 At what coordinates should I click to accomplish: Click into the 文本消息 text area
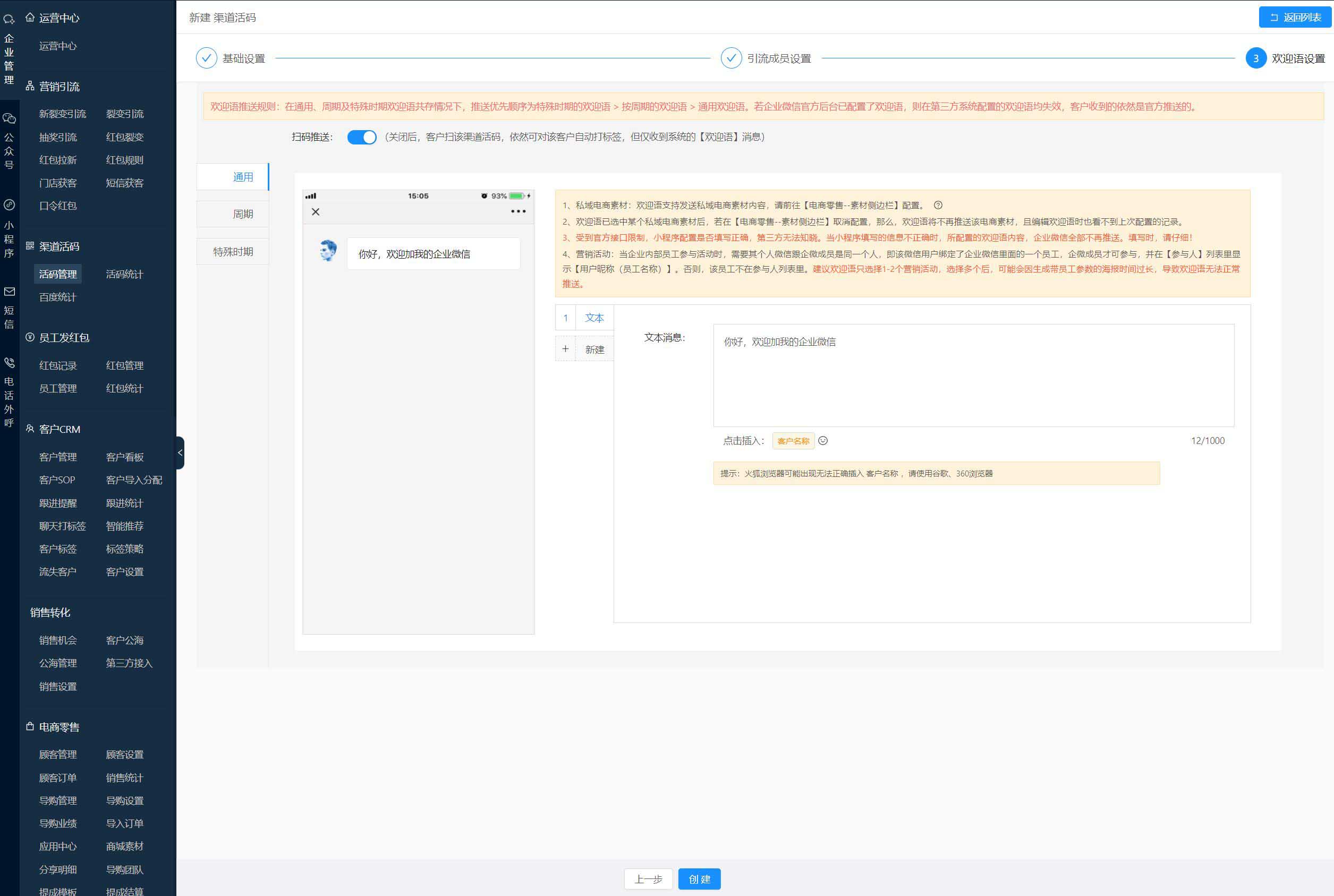coord(973,376)
